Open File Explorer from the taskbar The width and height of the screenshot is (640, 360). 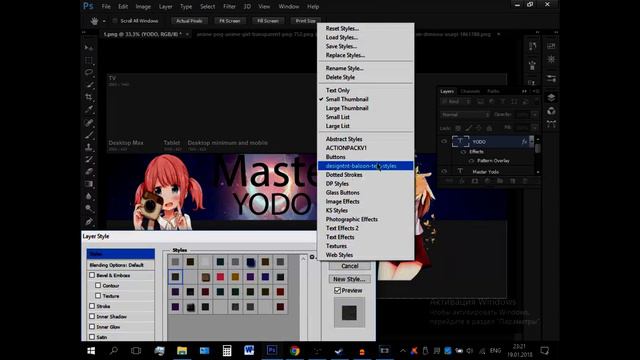pos(182,350)
